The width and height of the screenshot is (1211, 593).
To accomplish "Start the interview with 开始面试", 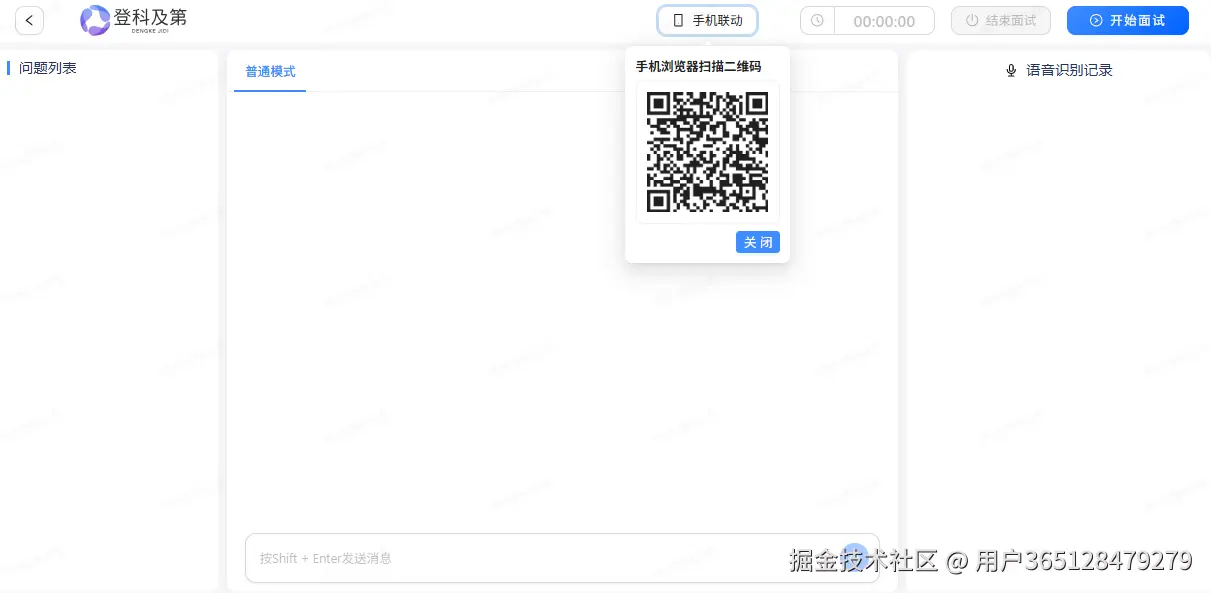I will pyautogui.click(x=1128, y=20).
